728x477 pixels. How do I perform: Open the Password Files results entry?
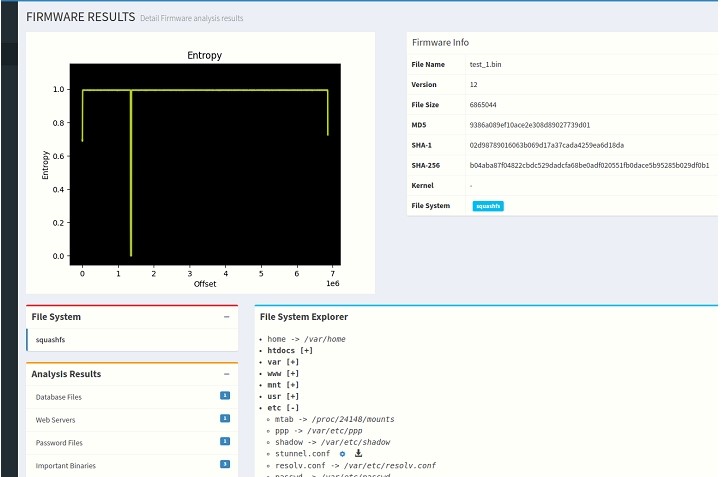coord(59,442)
